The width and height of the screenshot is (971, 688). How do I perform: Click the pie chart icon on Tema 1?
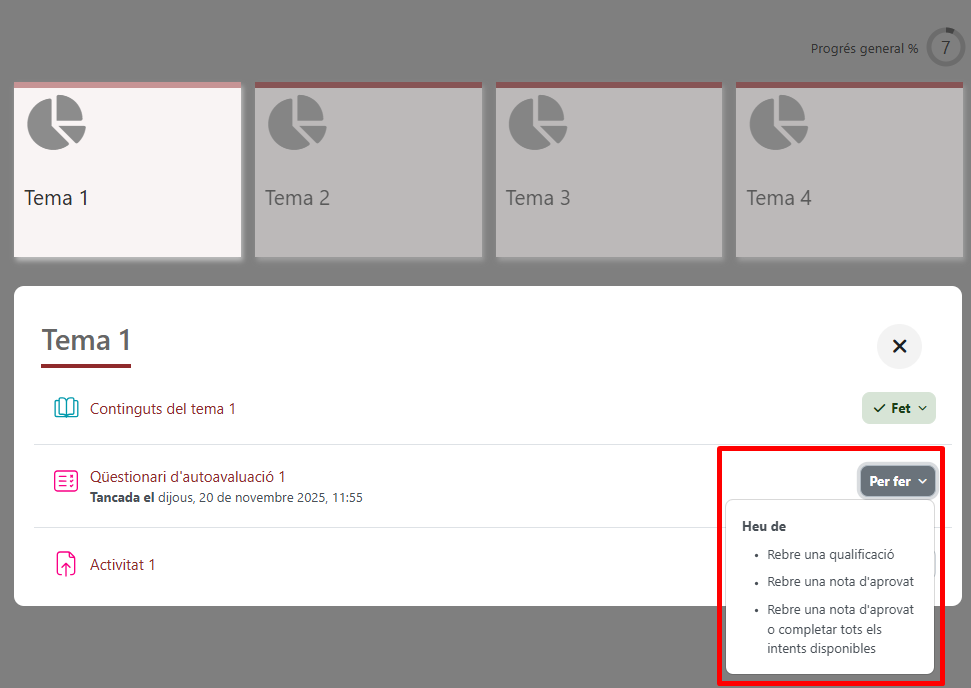click(56, 123)
